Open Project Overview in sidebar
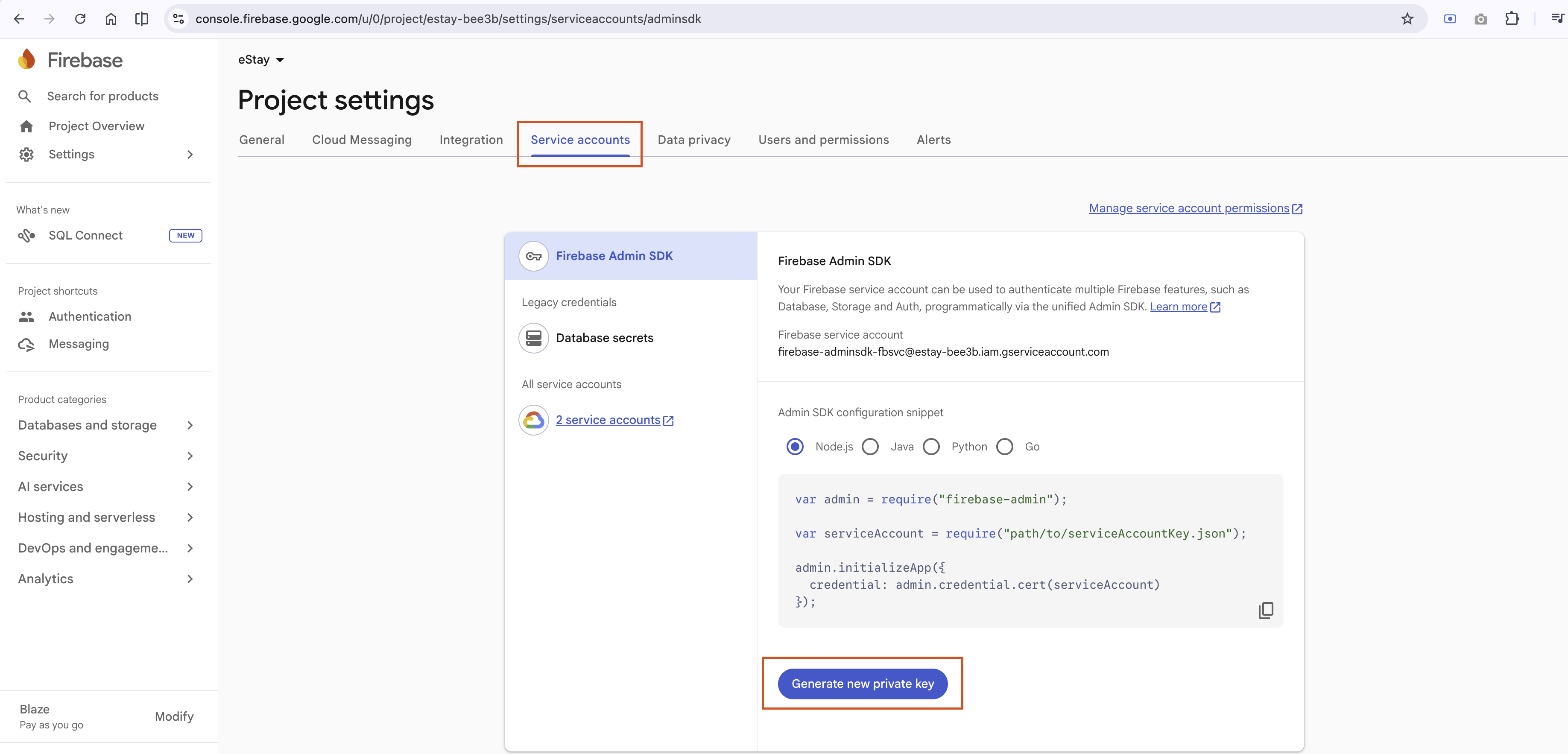This screenshot has width=1568, height=754. pos(96,126)
